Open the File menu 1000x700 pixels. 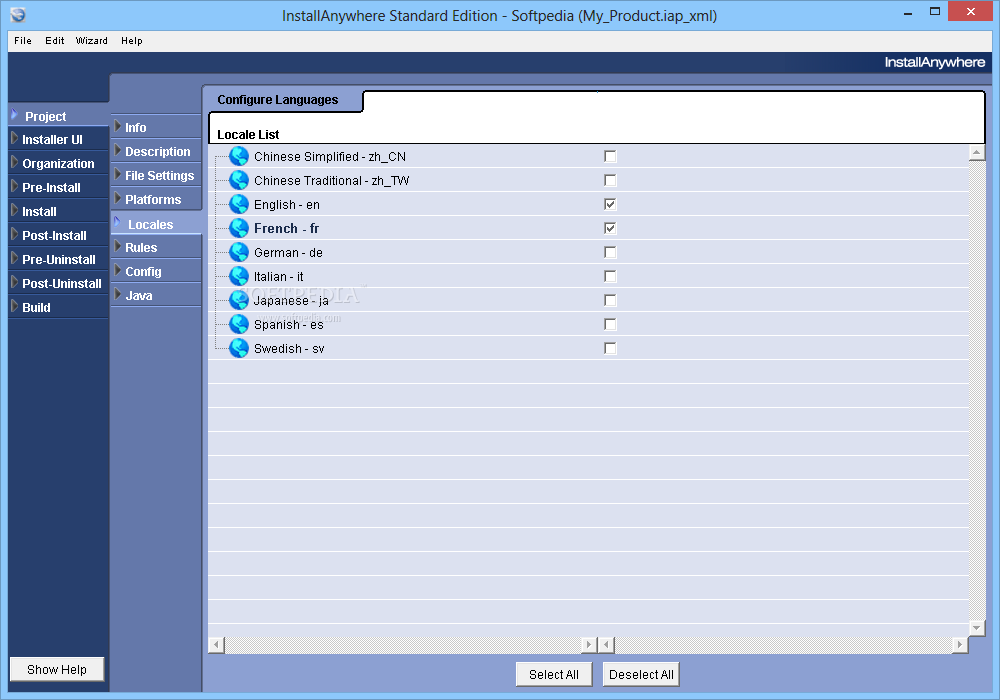[x=23, y=41]
